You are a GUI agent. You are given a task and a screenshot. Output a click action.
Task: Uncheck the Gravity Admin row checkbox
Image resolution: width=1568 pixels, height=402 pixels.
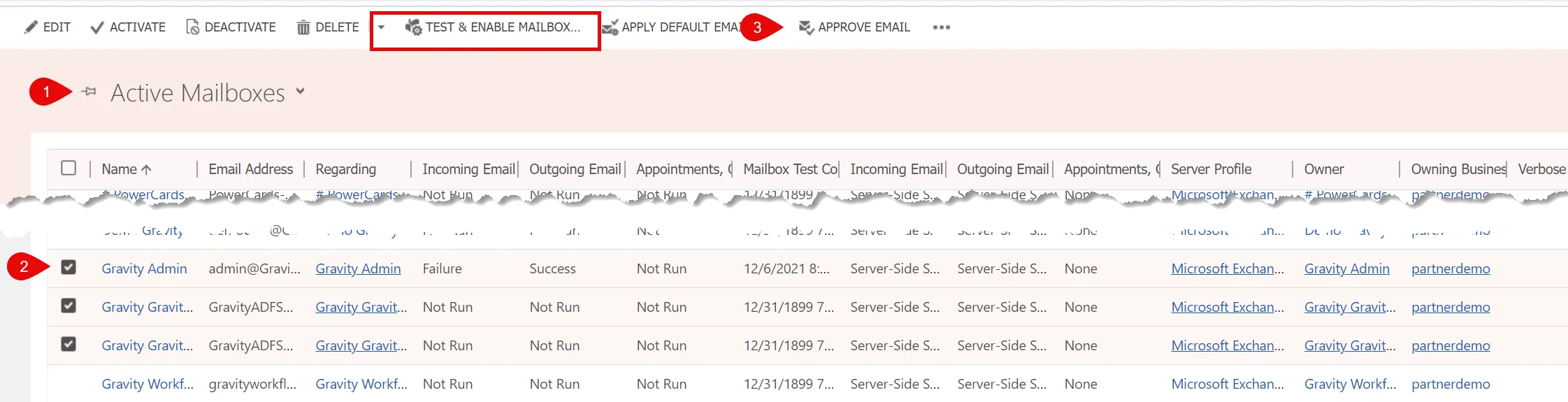(69, 267)
